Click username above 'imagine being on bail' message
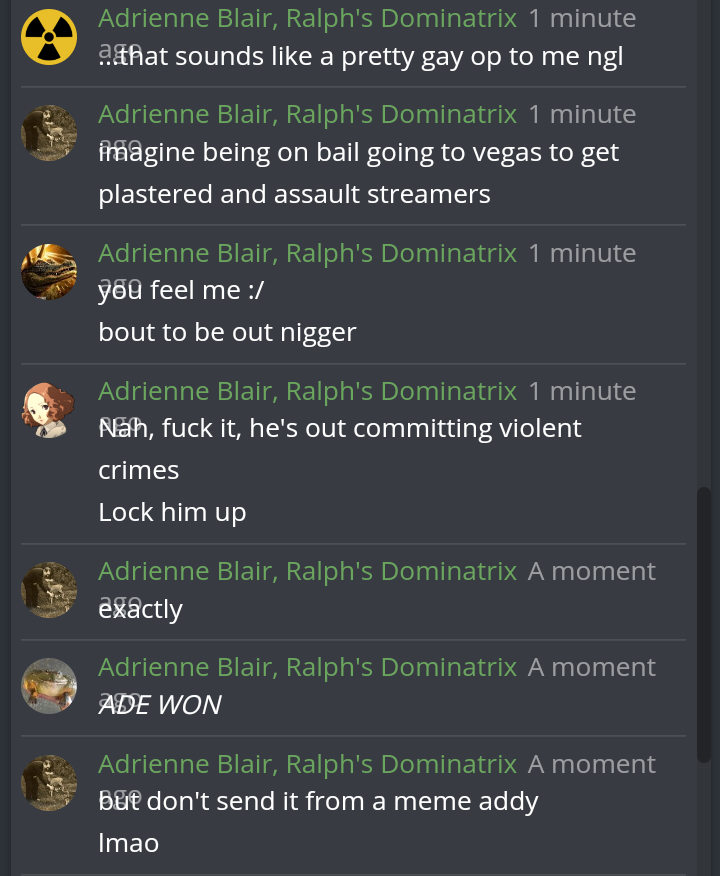The height and width of the screenshot is (876, 720). tap(307, 114)
